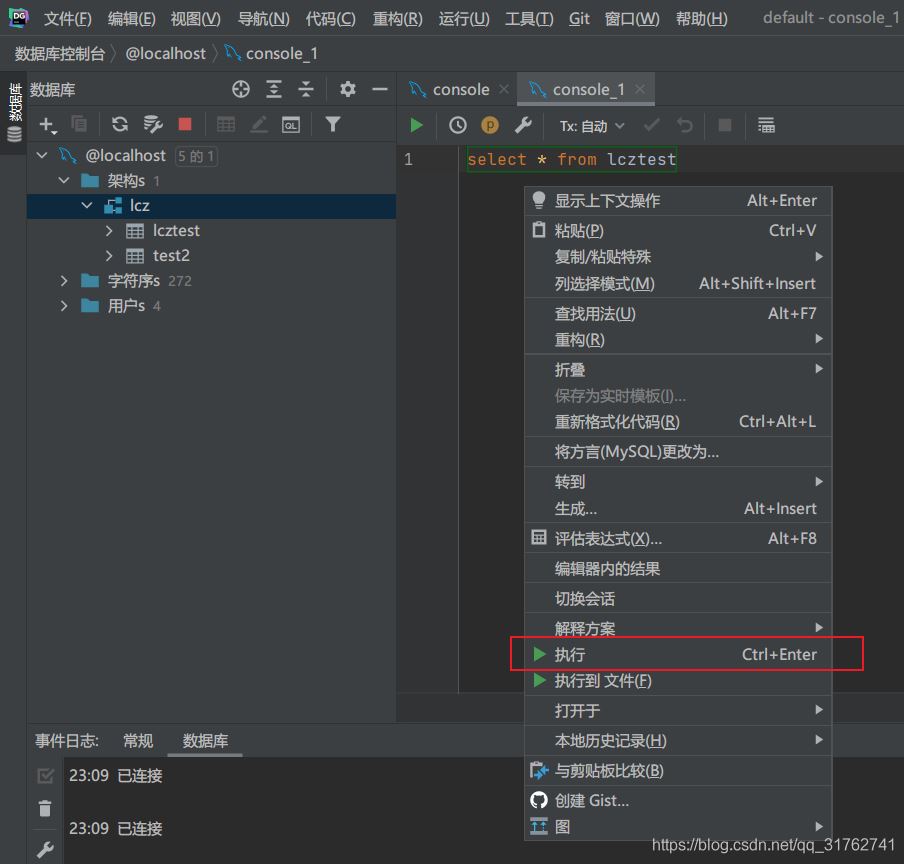
Task: Click the collapse all icon in database panel
Action: click(306, 89)
